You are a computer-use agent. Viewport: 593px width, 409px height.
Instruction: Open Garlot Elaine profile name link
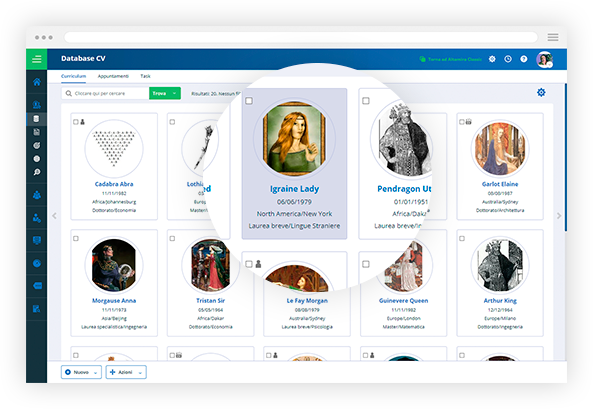(500, 184)
